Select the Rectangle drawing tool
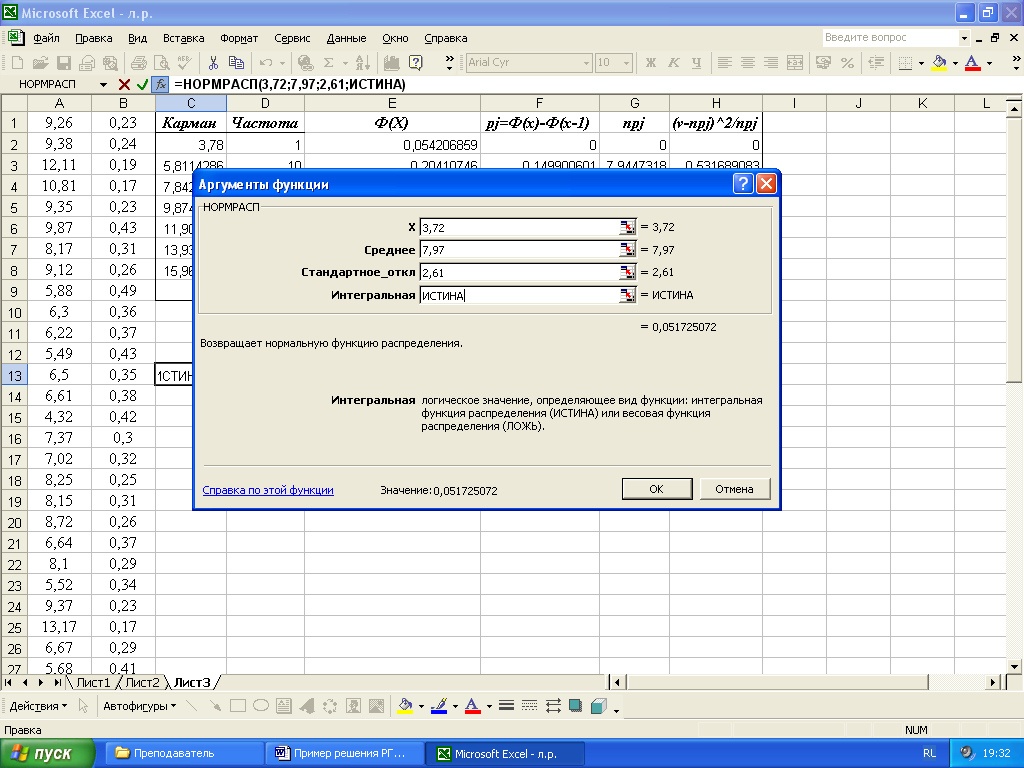The height and width of the screenshot is (768, 1024). coord(238,706)
